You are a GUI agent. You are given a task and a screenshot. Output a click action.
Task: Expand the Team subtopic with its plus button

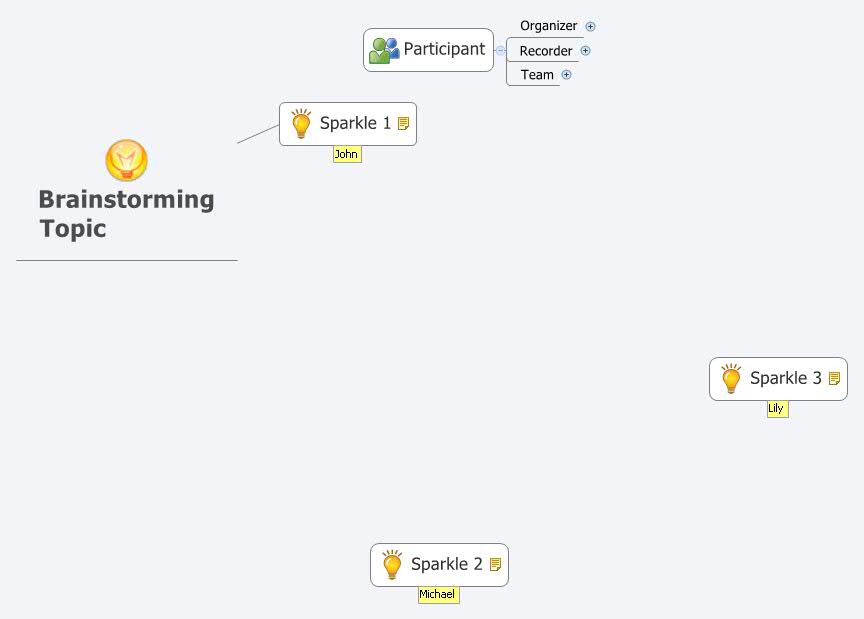click(567, 74)
